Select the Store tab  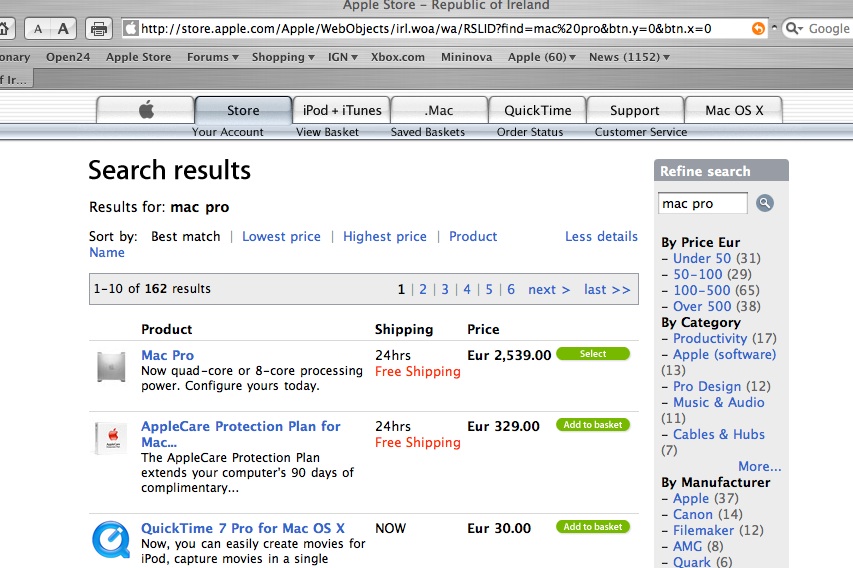coord(243,110)
